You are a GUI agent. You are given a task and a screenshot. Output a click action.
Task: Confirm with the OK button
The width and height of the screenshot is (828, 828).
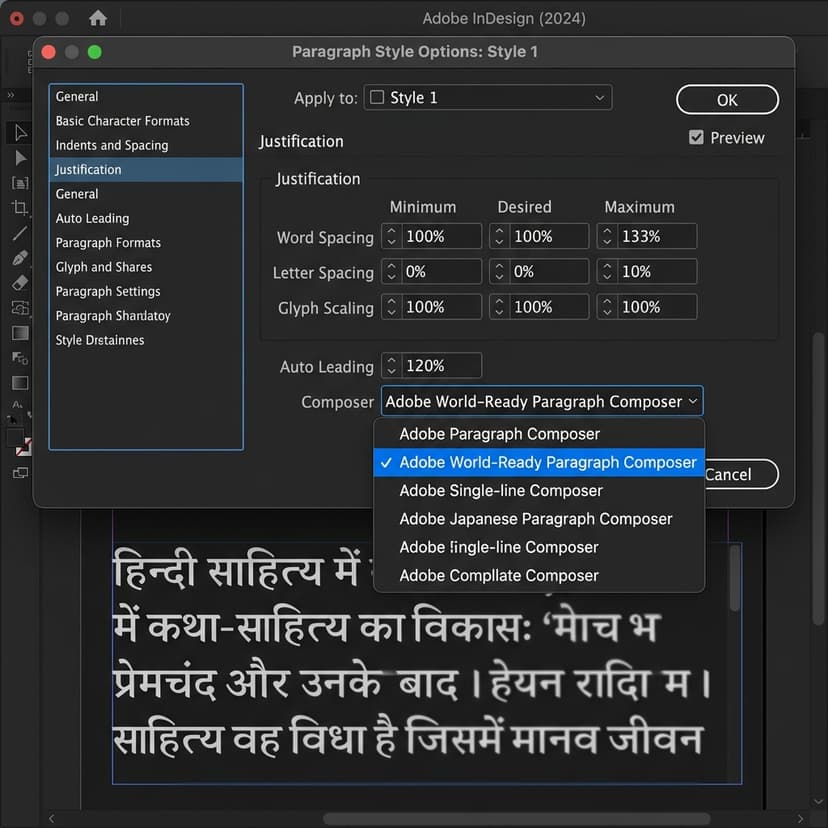pos(727,99)
